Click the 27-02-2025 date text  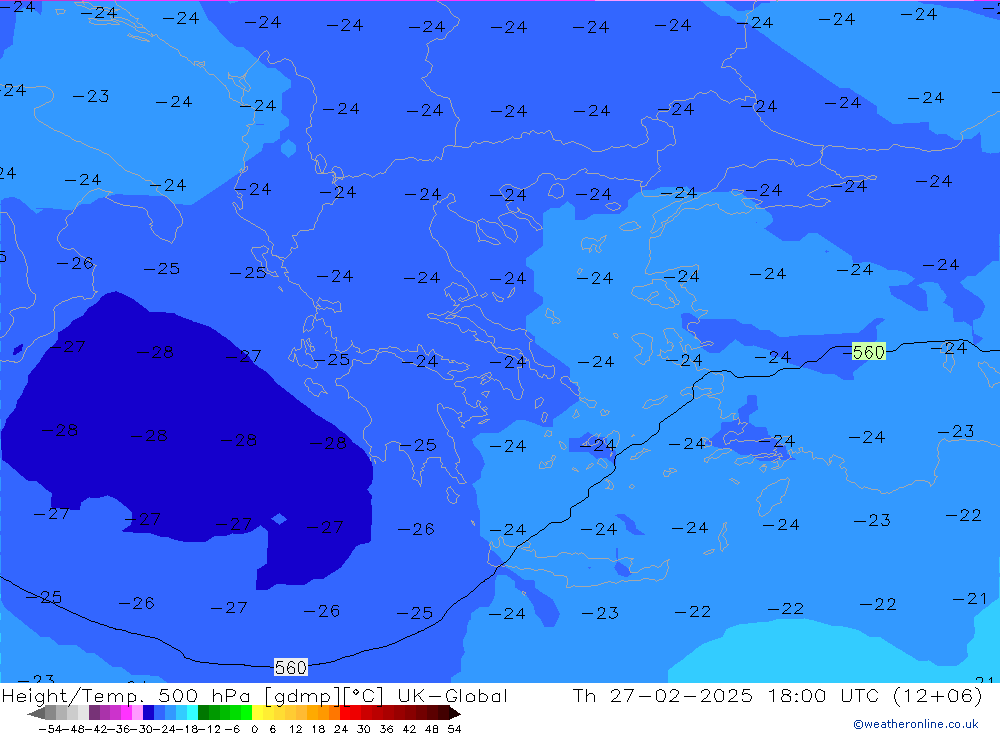[681, 695]
